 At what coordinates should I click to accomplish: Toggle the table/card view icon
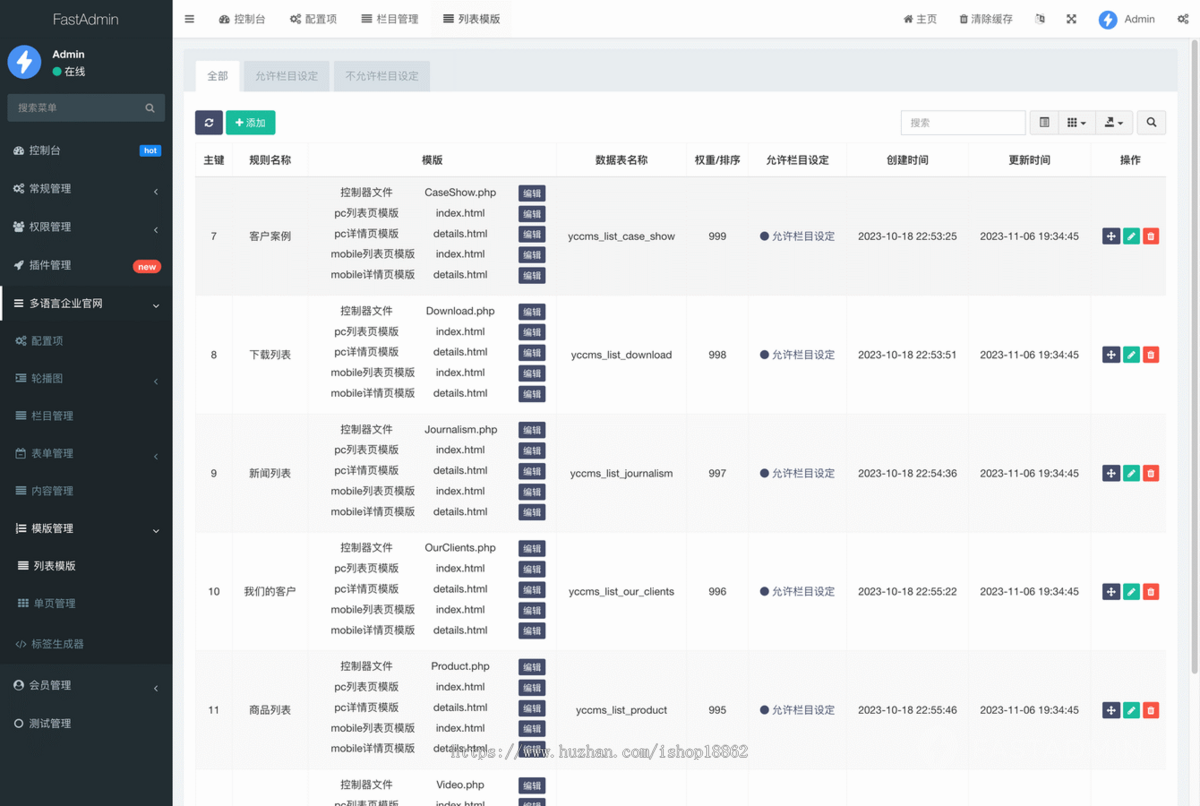1044,122
